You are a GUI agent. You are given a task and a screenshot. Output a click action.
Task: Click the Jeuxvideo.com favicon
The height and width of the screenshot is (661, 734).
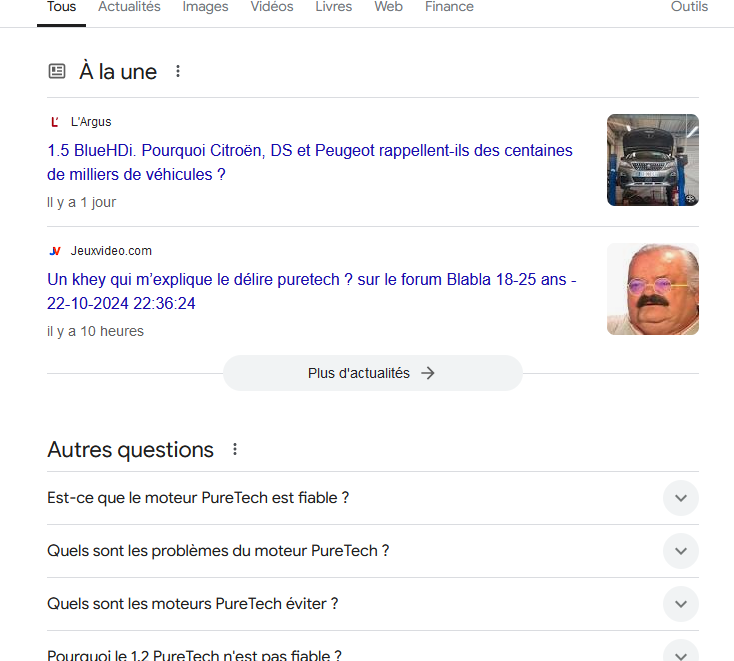click(x=55, y=251)
